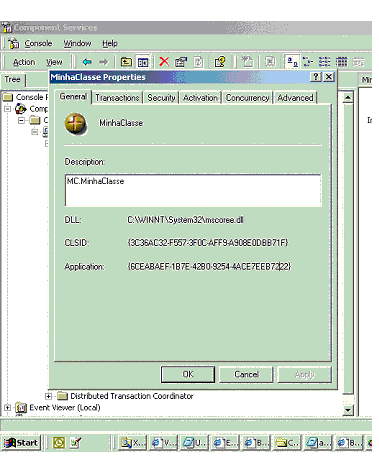Viewport: 379px width, 457px height.
Task: Click inside the Description text box
Action: pos(193,190)
